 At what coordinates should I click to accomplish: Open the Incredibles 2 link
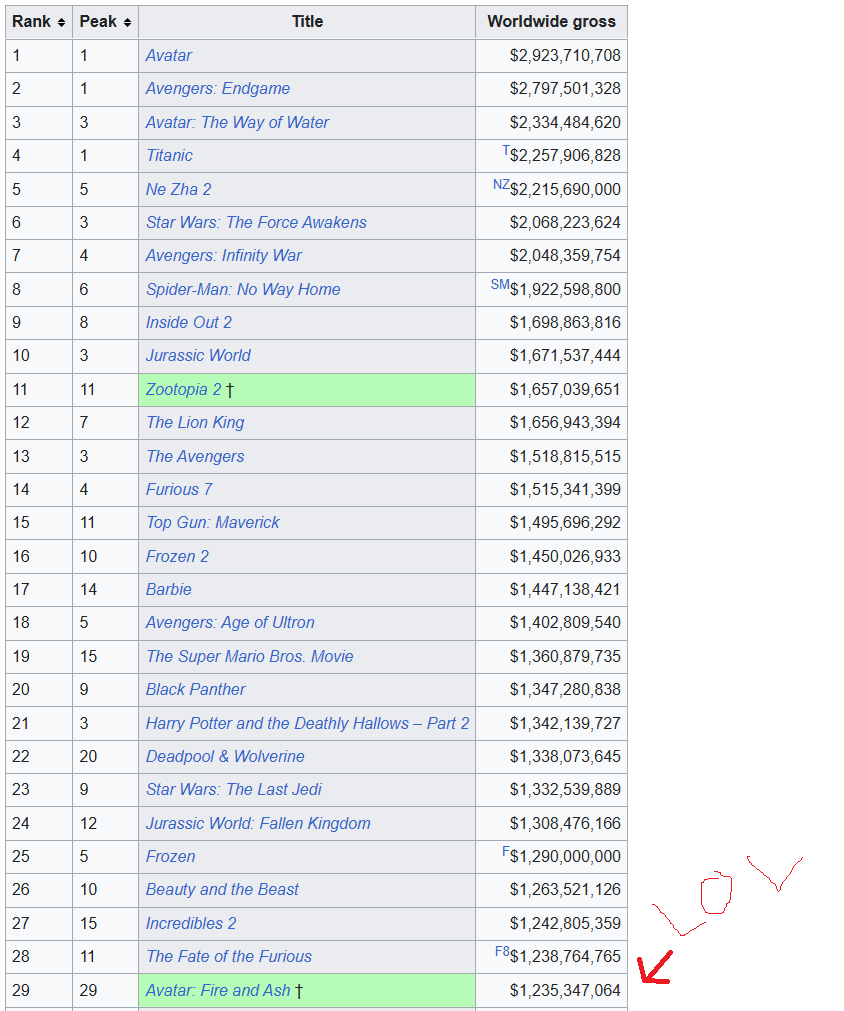coord(191,923)
